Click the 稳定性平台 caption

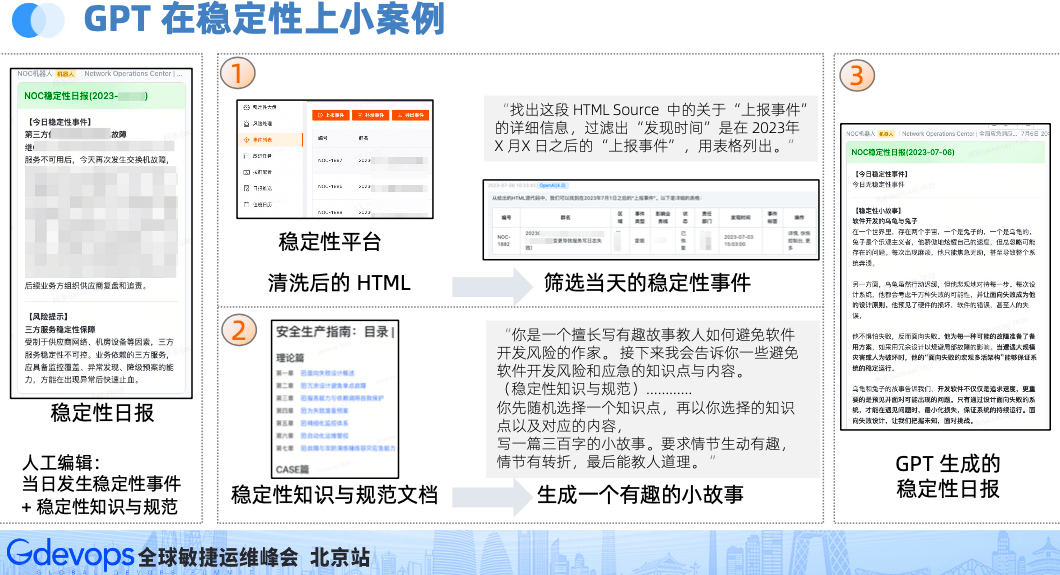pyautogui.click(x=330, y=242)
